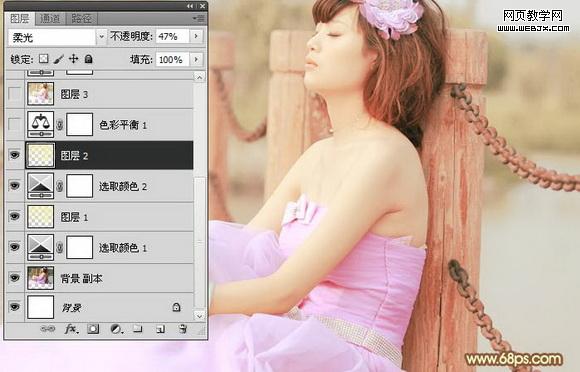
Task: Add layer mask icon
Action: pyautogui.click(x=93, y=328)
